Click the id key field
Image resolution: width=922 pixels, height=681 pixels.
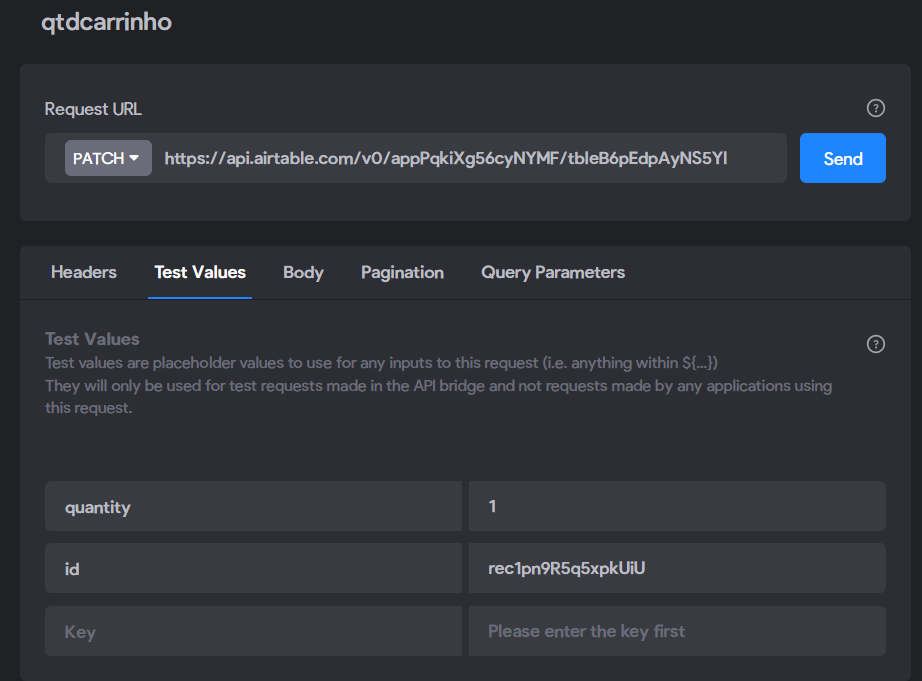[253, 568]
